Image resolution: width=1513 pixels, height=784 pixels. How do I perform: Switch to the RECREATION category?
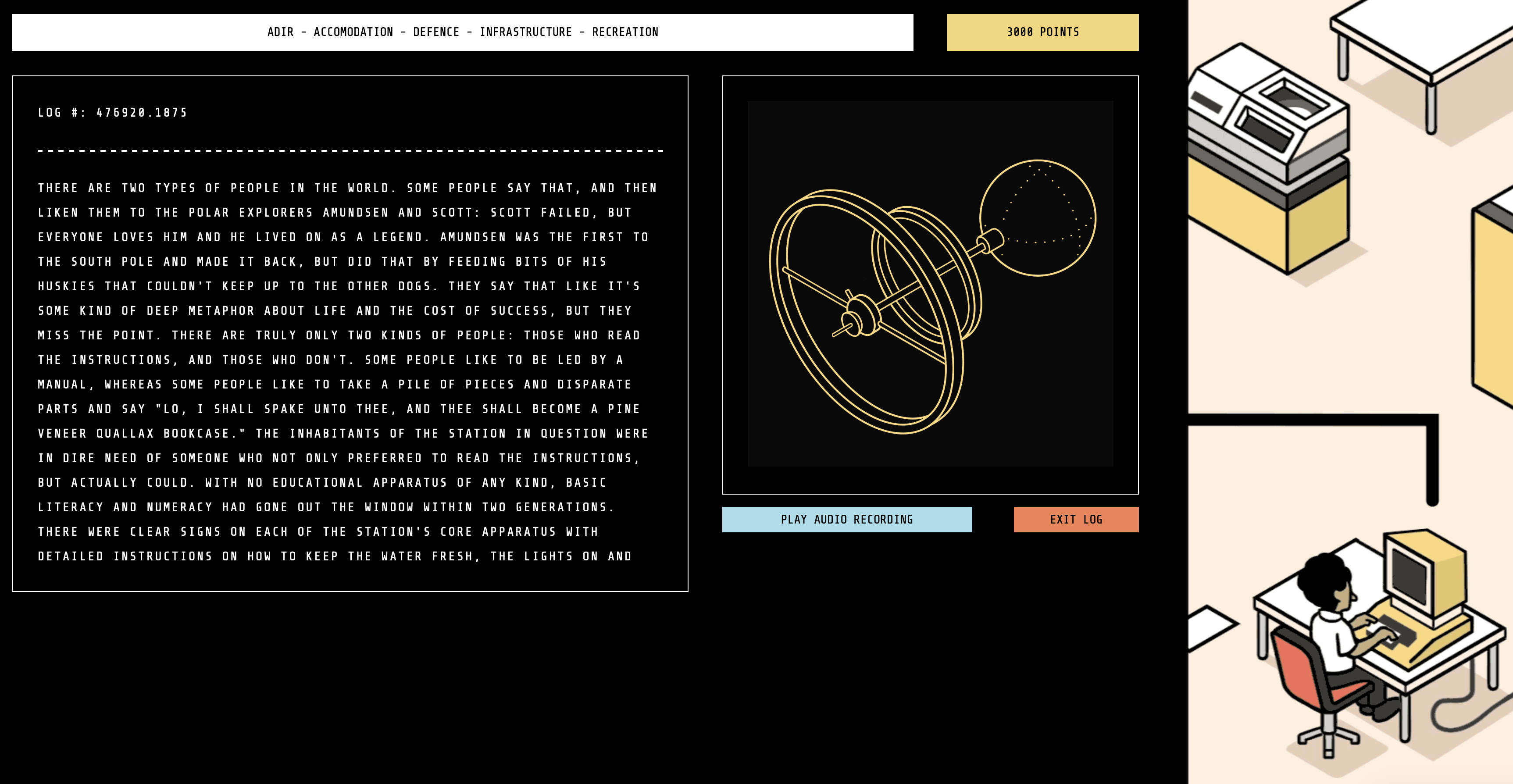pyautogui.click(x=625, y=32)
